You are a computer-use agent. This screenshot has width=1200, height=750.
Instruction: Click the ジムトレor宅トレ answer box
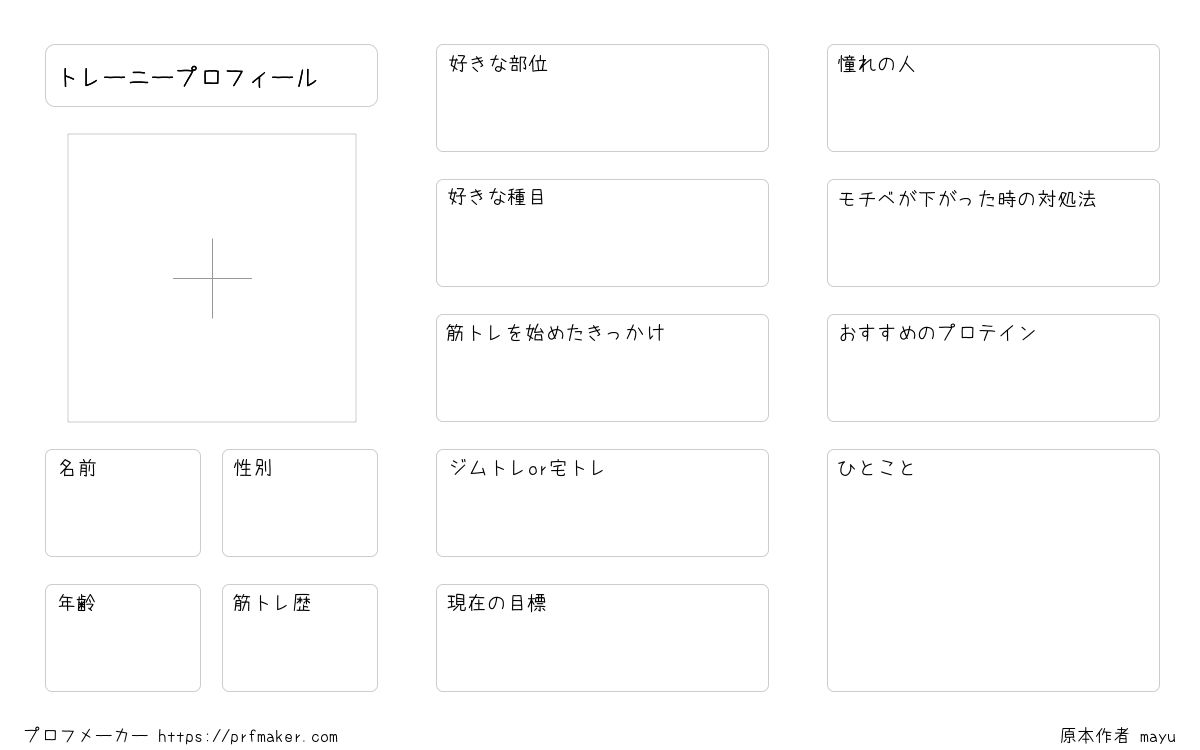coord(602,503)
